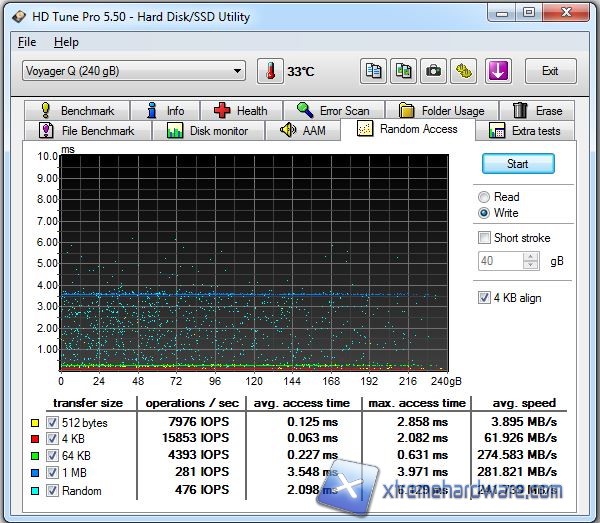600x523 pixels.
Task: Click the purple down-arrow minimize-to-tray icon
Action: coord(498,71)
